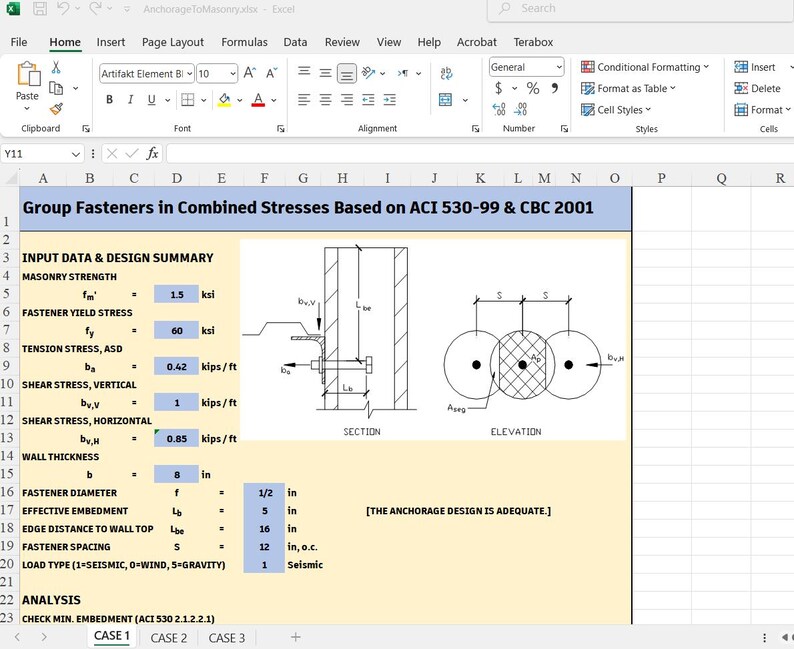Viewport: 794px width, 649px height.
Task: Open the Page Layout tab
Action: pyautogui.click(x=173, y=42)
